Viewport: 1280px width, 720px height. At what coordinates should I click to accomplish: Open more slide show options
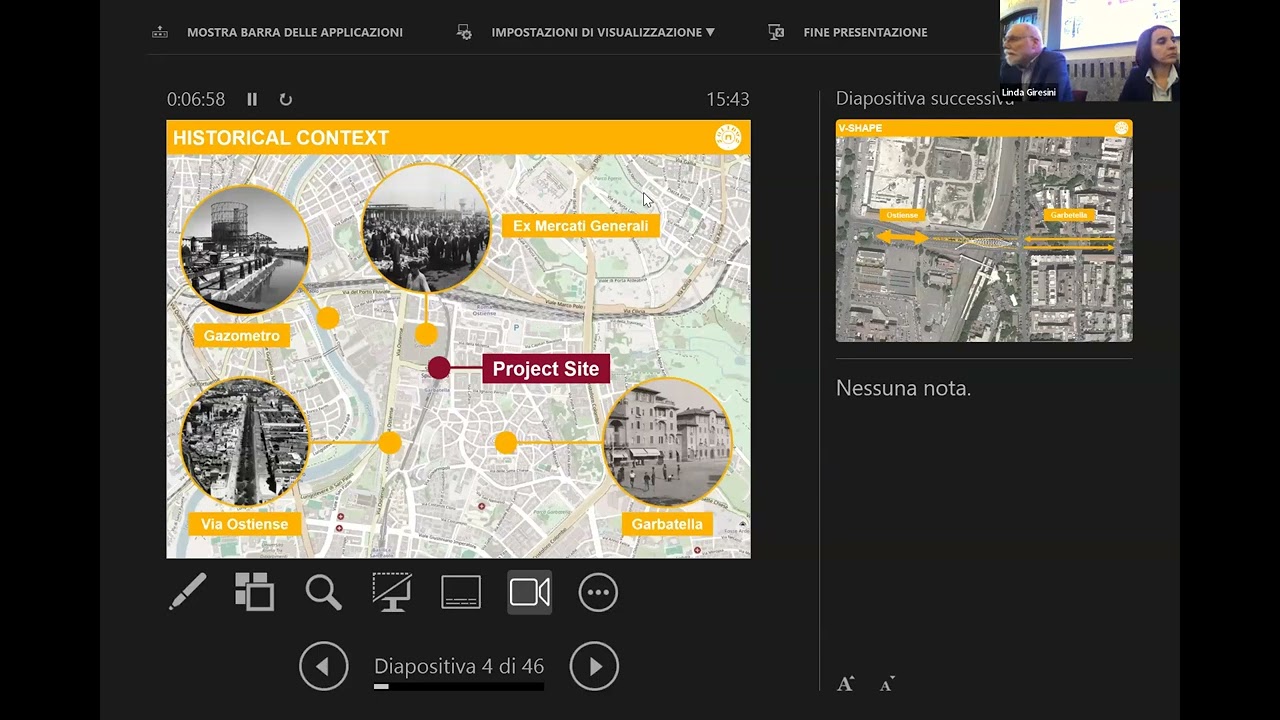[x=598, y=592]
